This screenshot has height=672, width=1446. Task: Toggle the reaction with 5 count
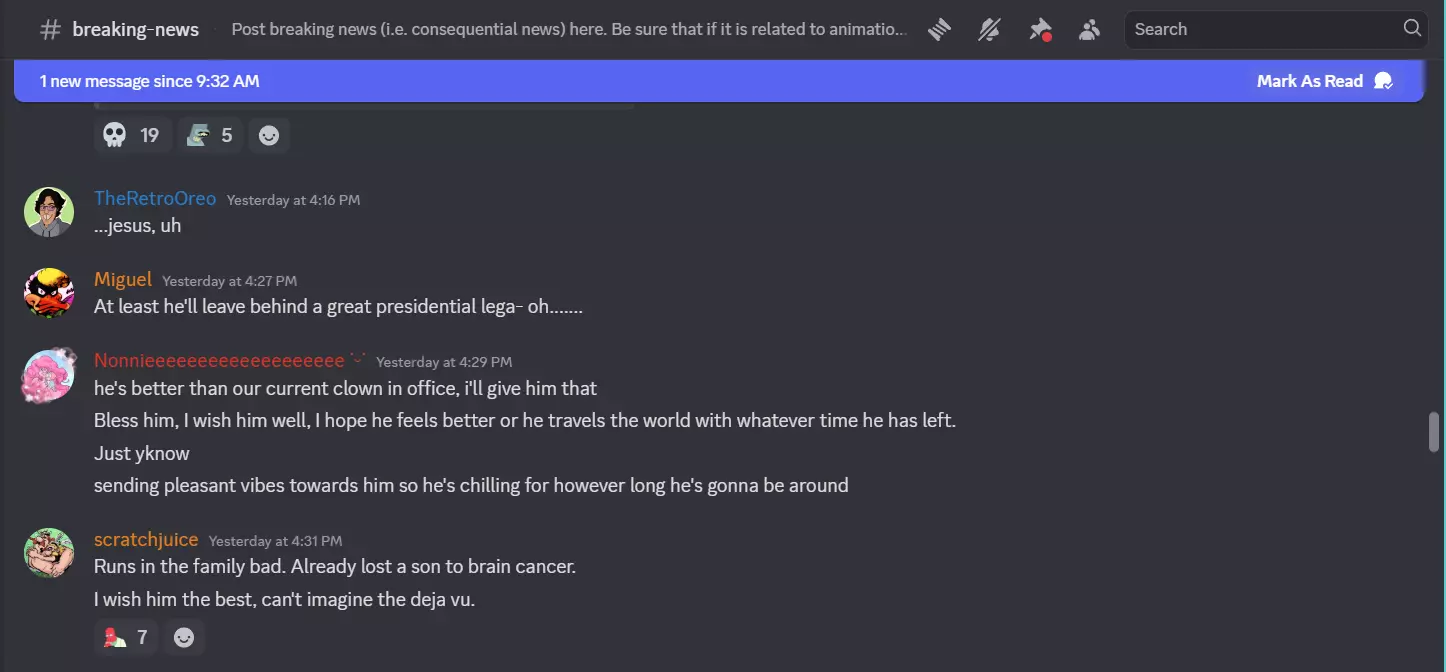click(210, 135)
